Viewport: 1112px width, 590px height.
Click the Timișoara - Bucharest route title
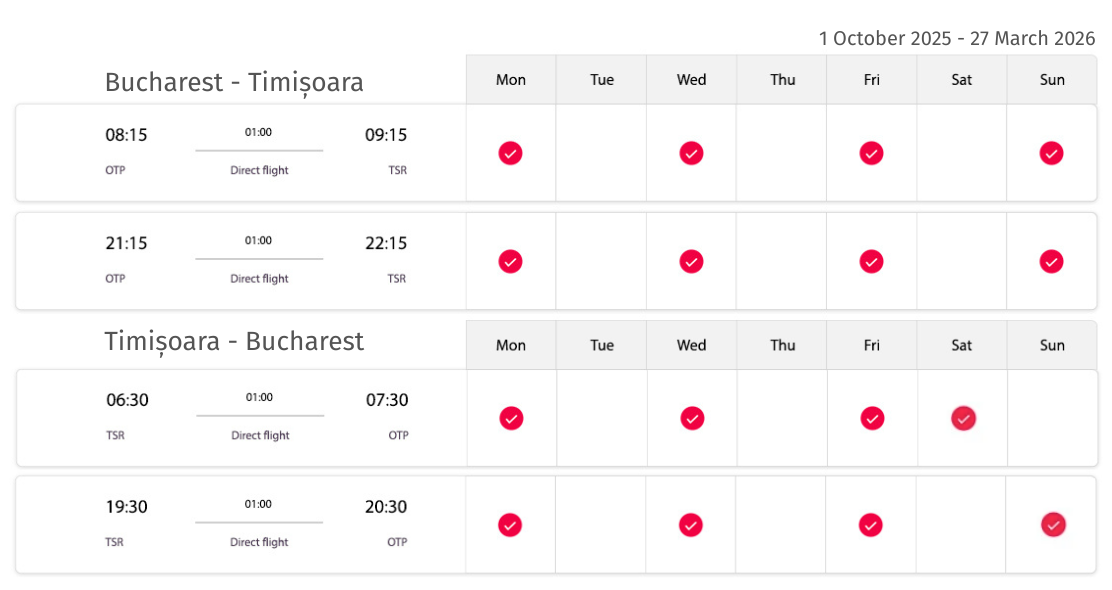234,342
